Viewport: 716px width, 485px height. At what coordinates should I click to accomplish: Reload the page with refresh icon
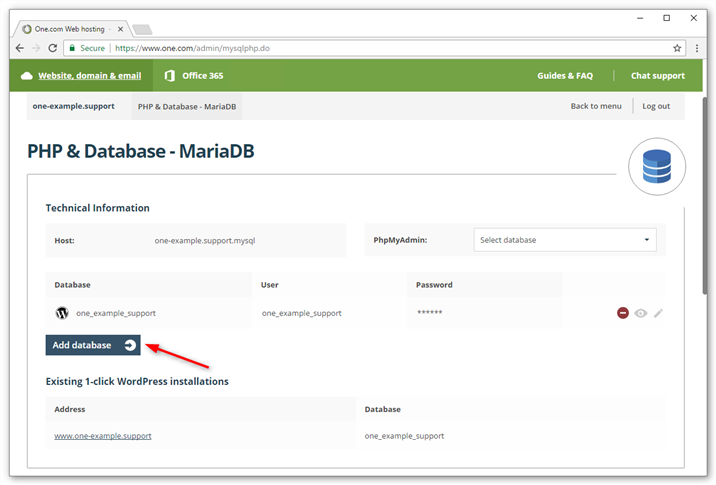pyautogui.click(x=53, y=48)
